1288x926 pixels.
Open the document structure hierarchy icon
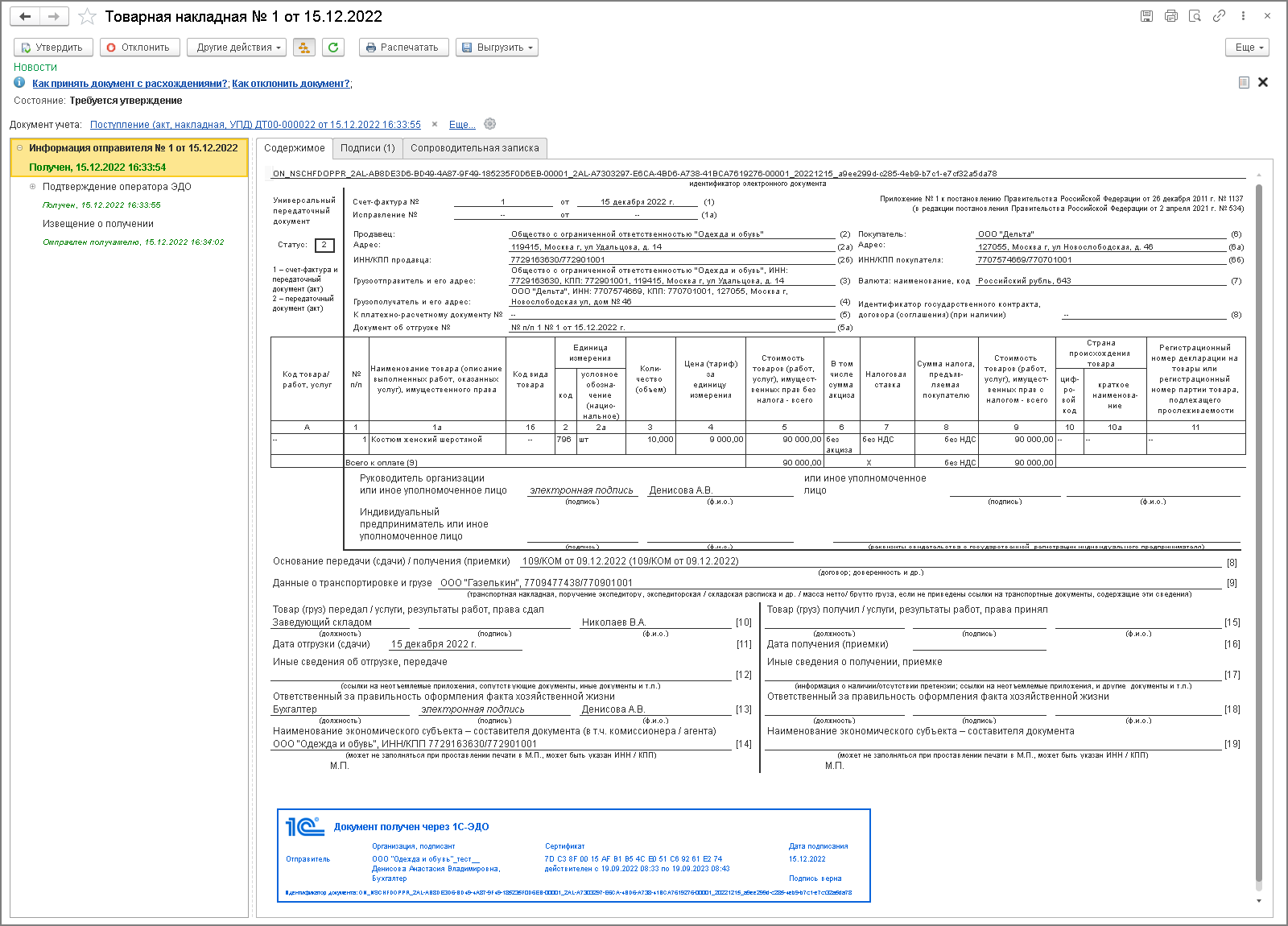point(304,48)
